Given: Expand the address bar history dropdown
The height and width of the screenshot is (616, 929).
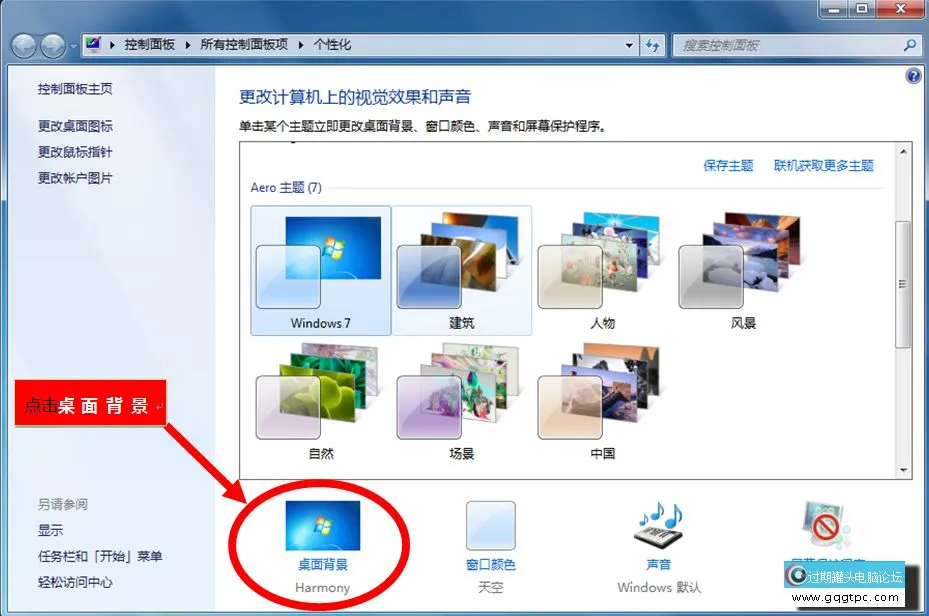Looking at the screenshot, I should [x=629, y=45].
